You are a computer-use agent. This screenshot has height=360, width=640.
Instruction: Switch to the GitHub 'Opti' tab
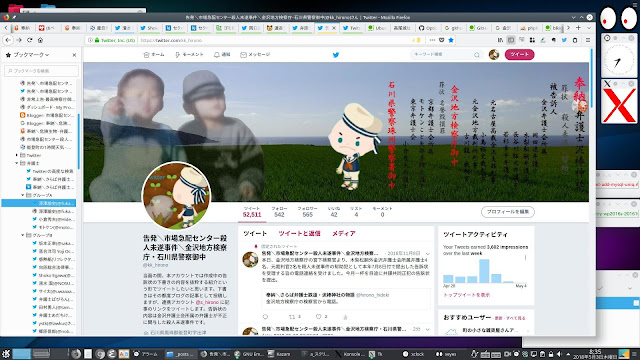coord(428,28)
